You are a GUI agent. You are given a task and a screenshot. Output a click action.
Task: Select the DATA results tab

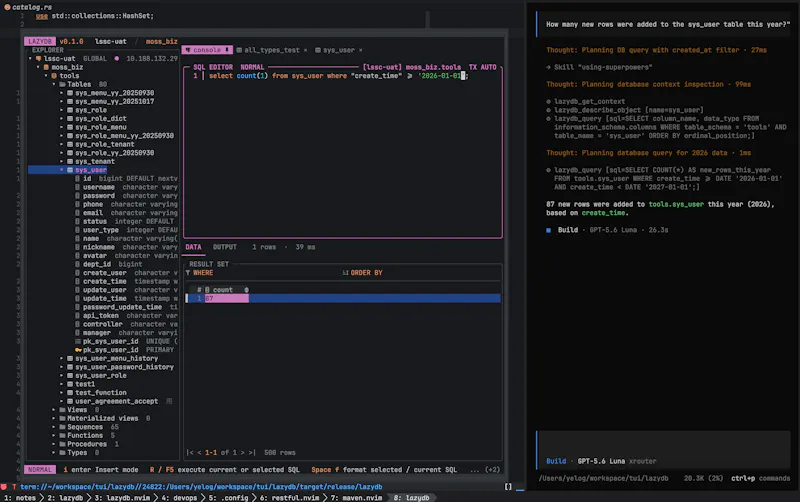click(x=193, y=247)
